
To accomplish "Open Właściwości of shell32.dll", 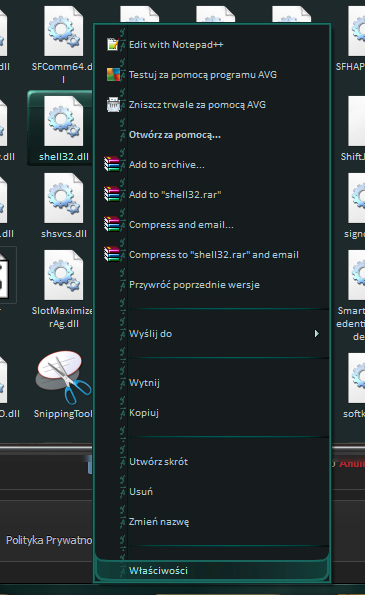I will (x=212, y=570).
